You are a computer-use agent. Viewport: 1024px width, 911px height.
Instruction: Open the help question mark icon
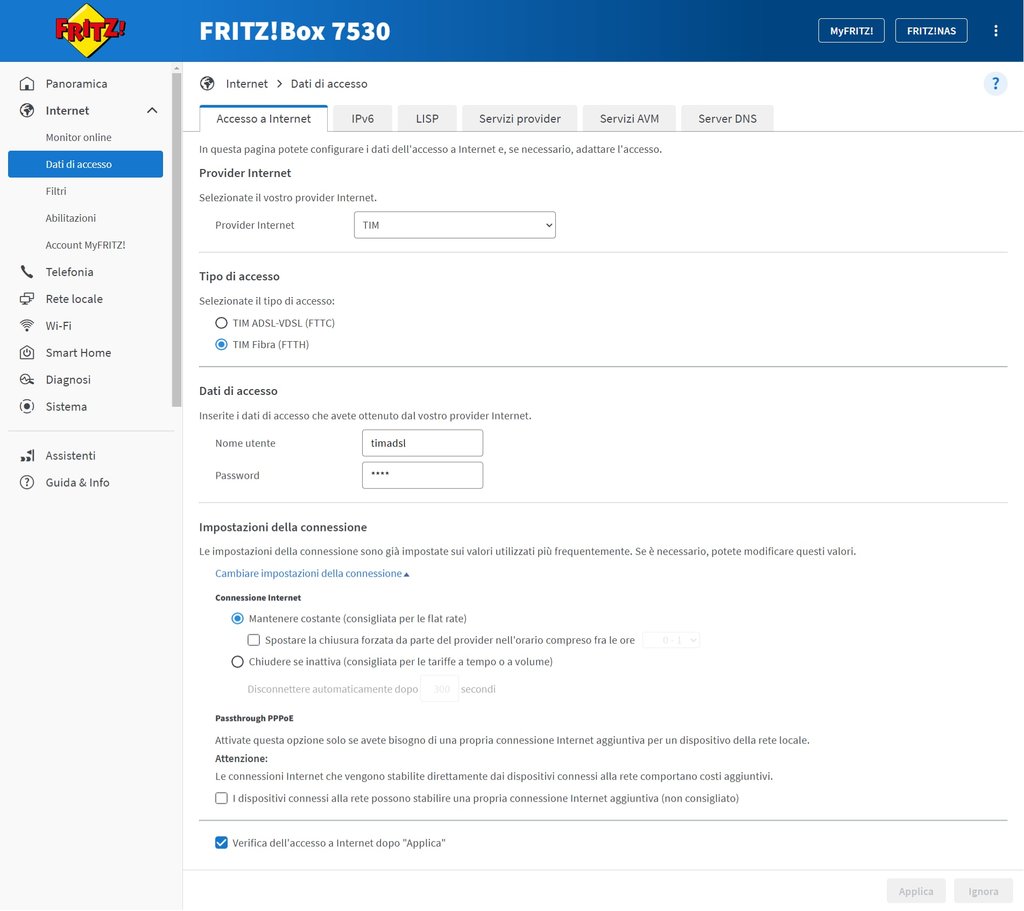pyautogui.click(x=995, y=84)
